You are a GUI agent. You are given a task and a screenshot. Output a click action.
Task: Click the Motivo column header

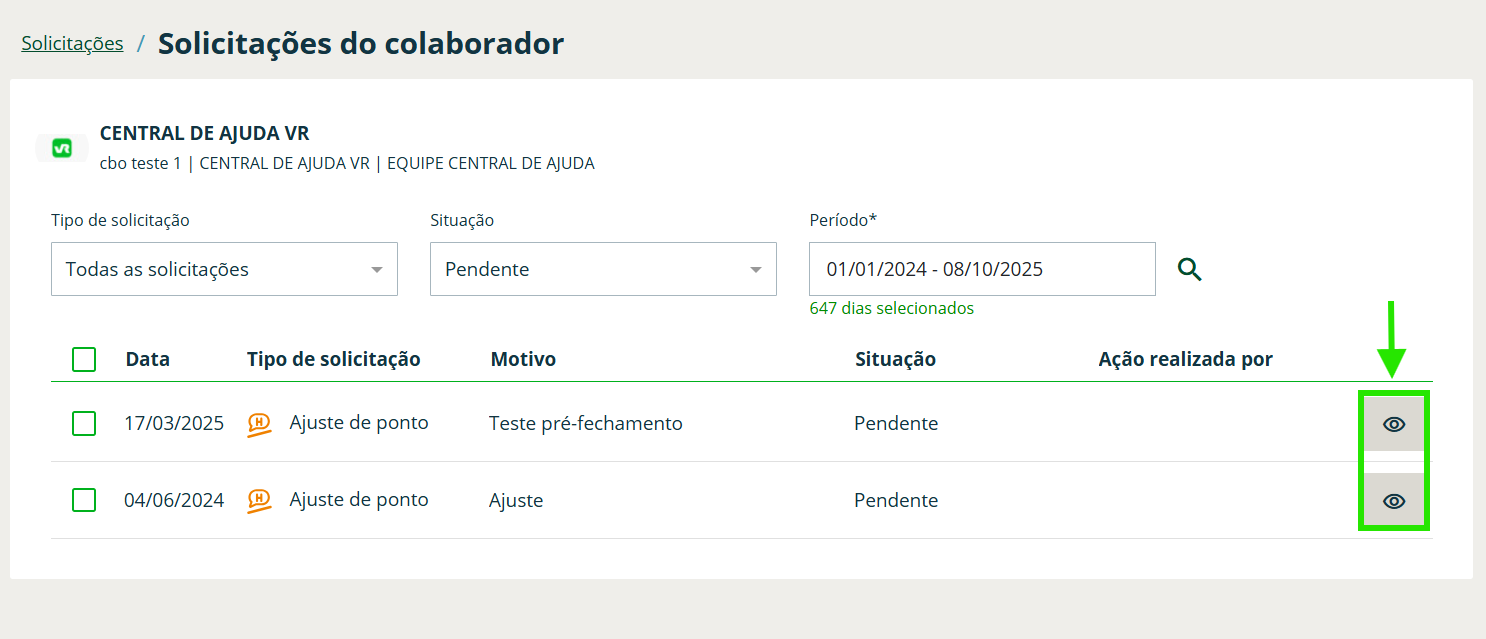(523, 359)
